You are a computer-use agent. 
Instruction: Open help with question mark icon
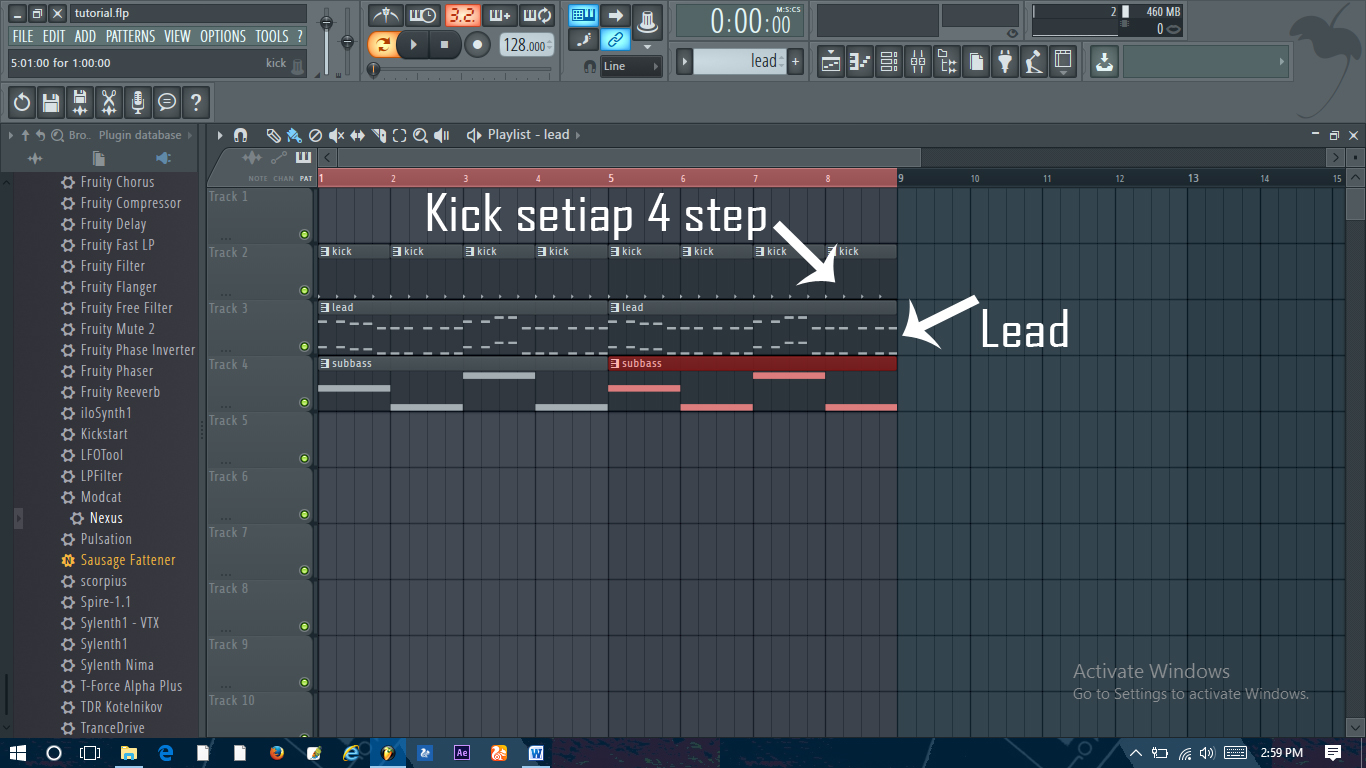pos(196,102)
